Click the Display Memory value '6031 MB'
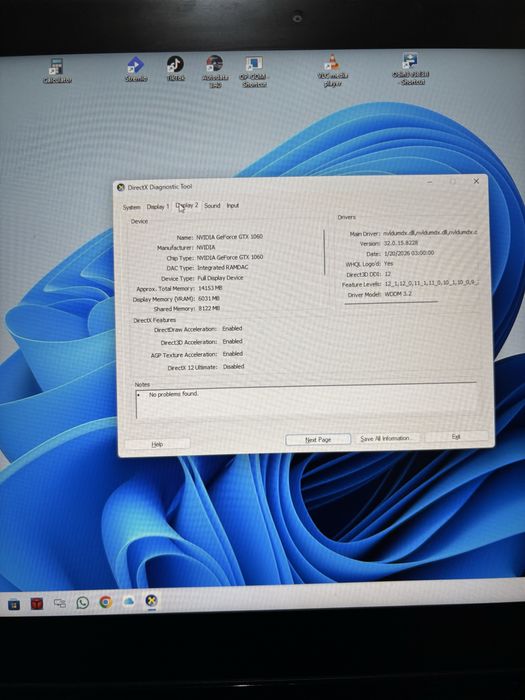Image resolution: width=525 pixels, height=700 pixels. (x=209, y=298)
